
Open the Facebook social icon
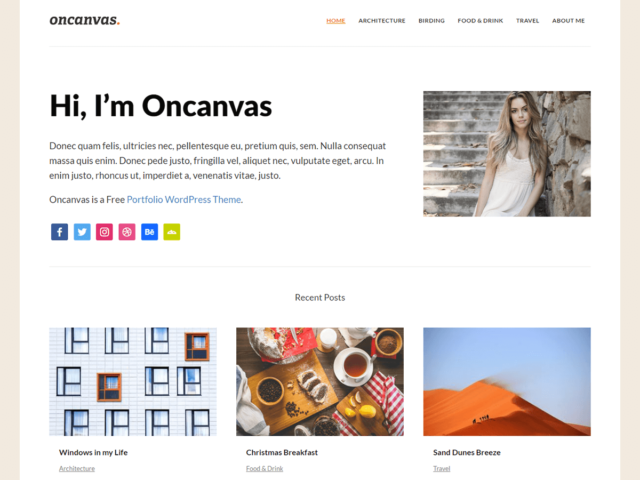(x=60, y=232)
